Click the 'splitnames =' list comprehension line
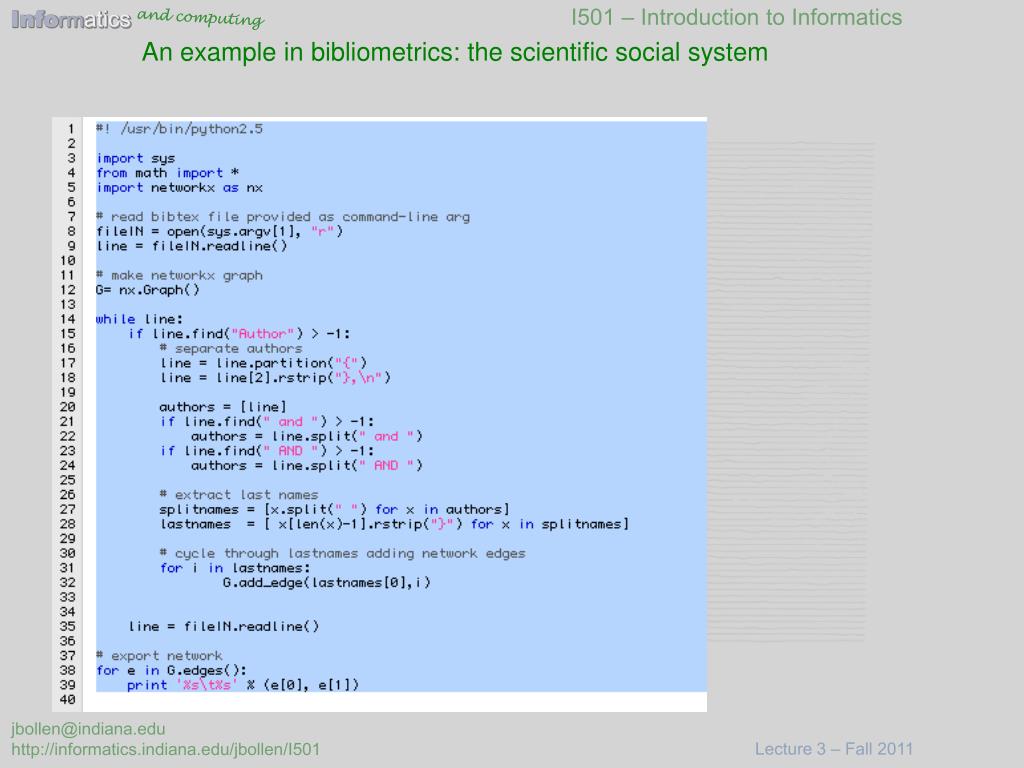The image size is (1024, 768). (334, 509)
